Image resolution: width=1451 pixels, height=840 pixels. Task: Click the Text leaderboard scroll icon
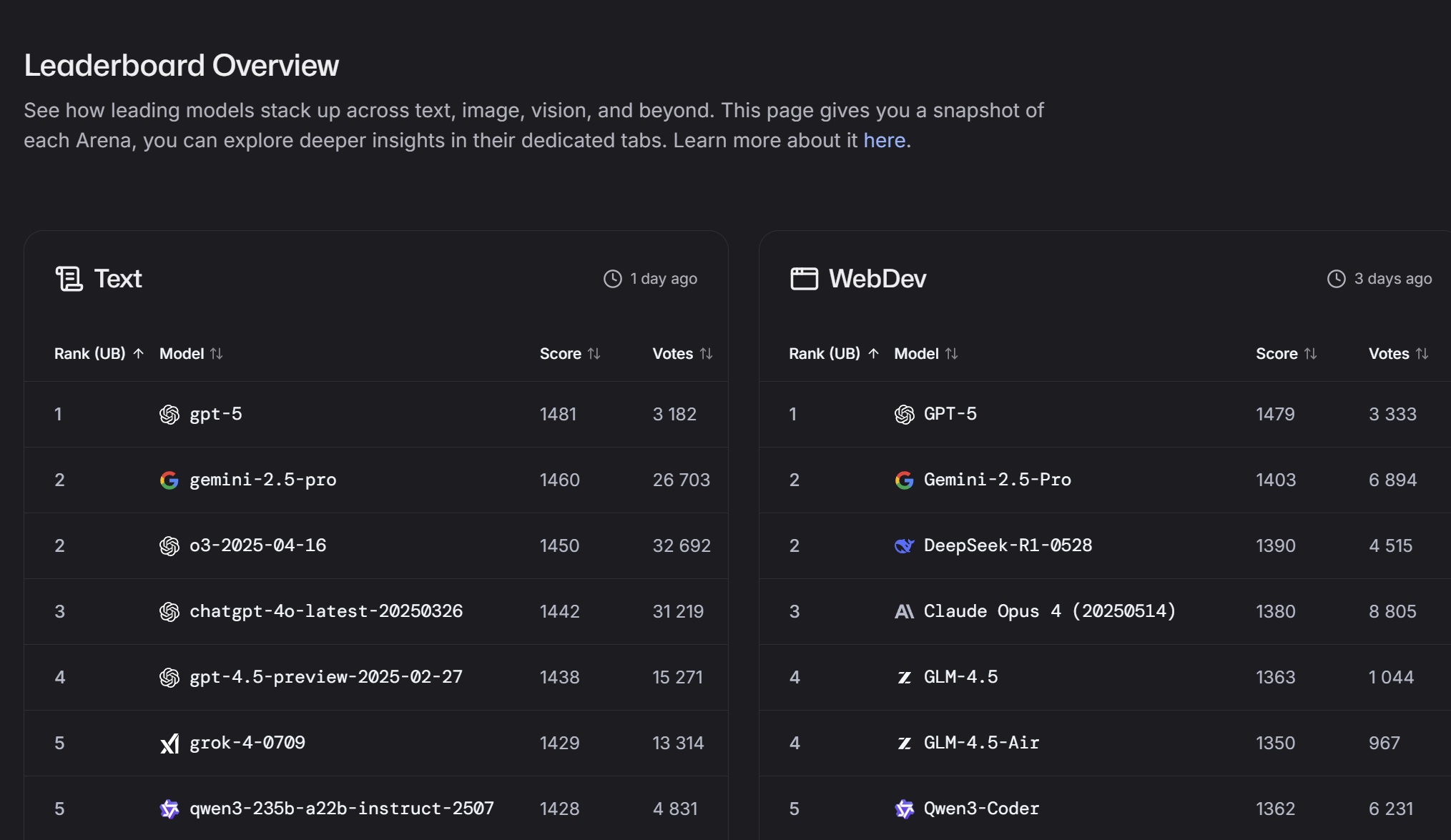point(69,279)
